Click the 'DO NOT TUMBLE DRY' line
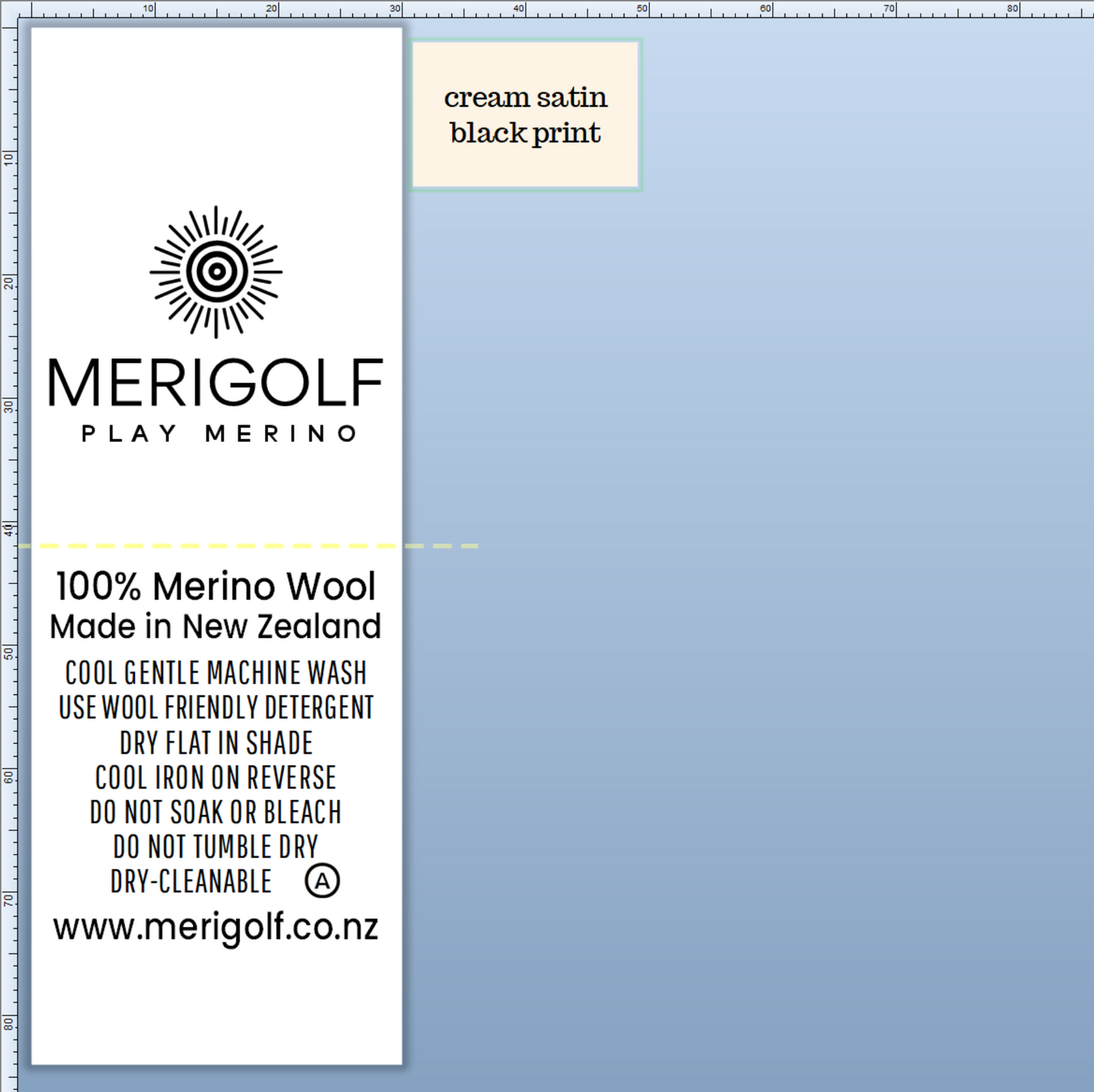The width and height of the screenshot is (1094, 1092). click(x=215, y=846)
